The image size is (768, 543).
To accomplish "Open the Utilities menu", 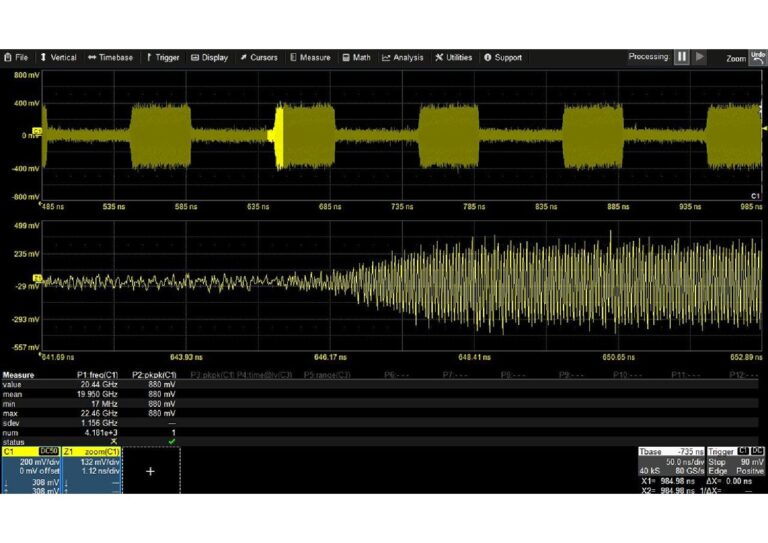I will pos(454,57).
